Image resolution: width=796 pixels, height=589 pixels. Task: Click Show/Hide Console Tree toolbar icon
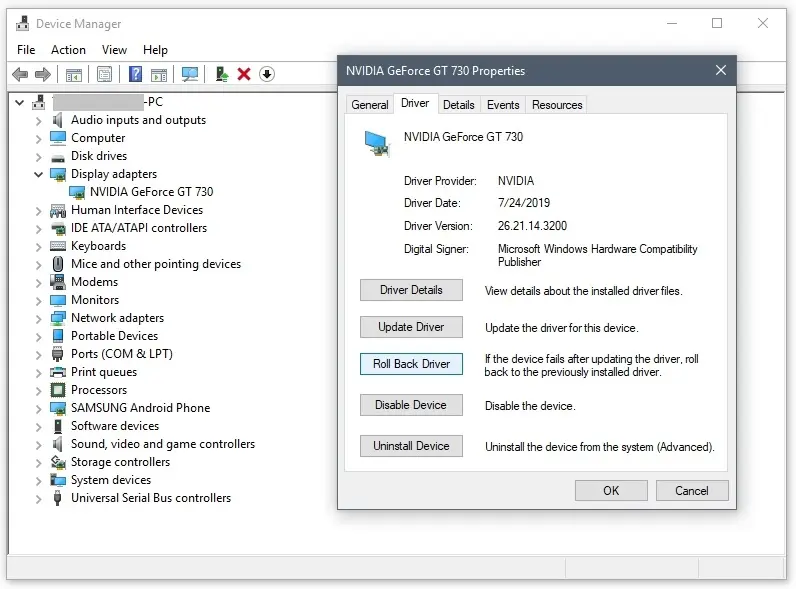click(x=74, y=75)
